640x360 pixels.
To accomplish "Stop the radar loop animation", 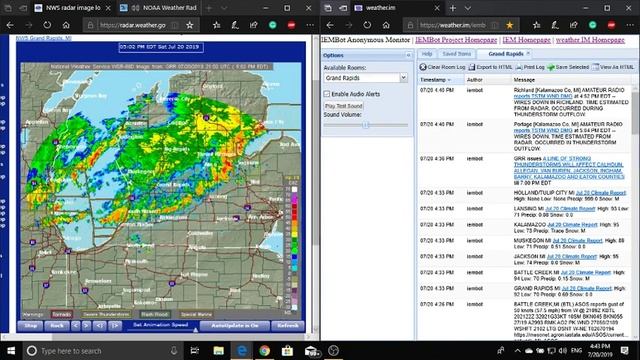I will tap(30, 326).
